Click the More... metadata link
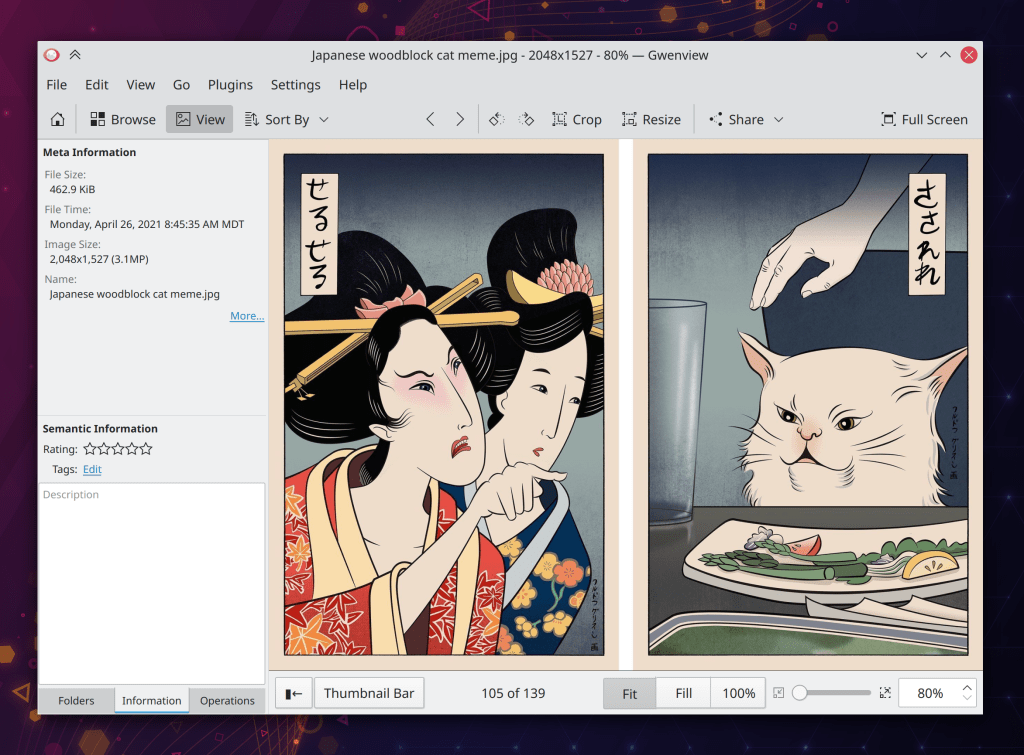 [247, 316]
